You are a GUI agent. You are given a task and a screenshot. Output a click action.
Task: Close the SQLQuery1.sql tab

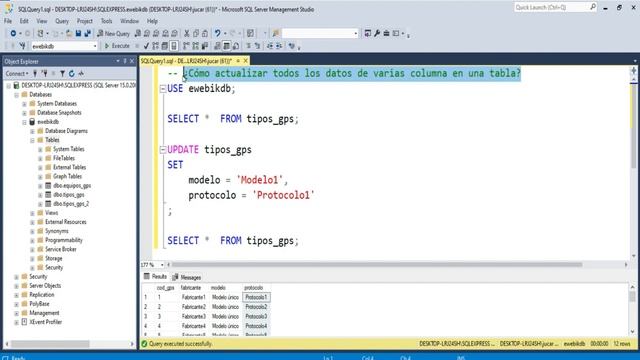(246, 61)
